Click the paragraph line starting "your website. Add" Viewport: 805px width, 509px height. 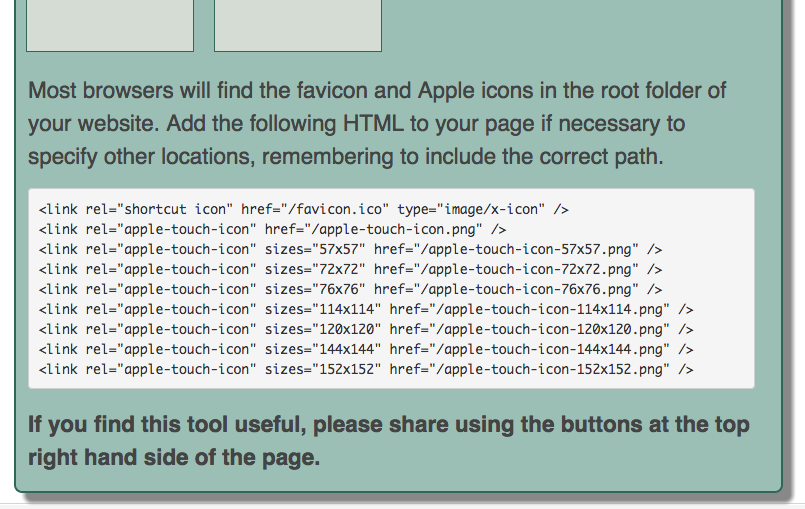click(357, 124)
